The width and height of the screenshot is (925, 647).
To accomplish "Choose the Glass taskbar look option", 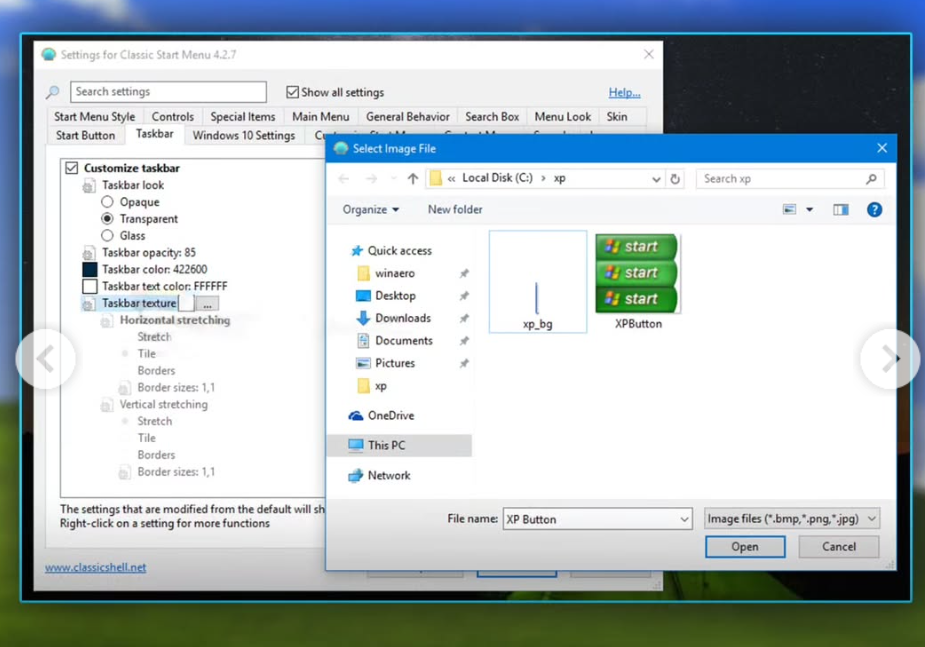I will tap(107, 236).
